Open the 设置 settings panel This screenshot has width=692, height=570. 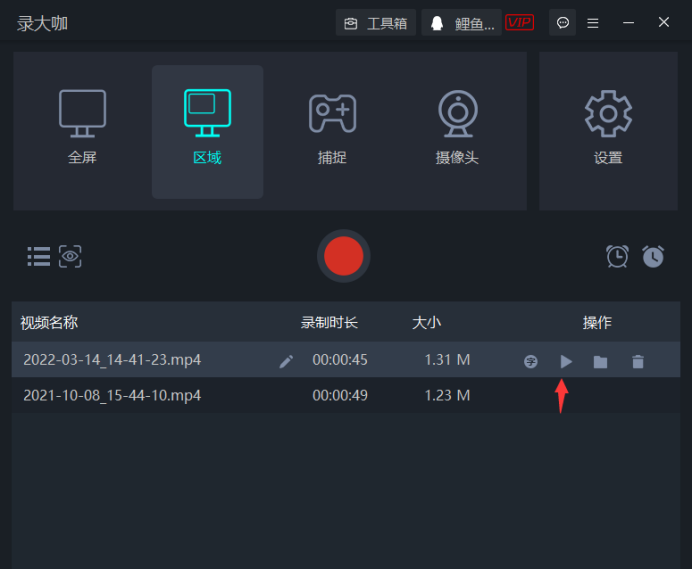coord(608,128)
